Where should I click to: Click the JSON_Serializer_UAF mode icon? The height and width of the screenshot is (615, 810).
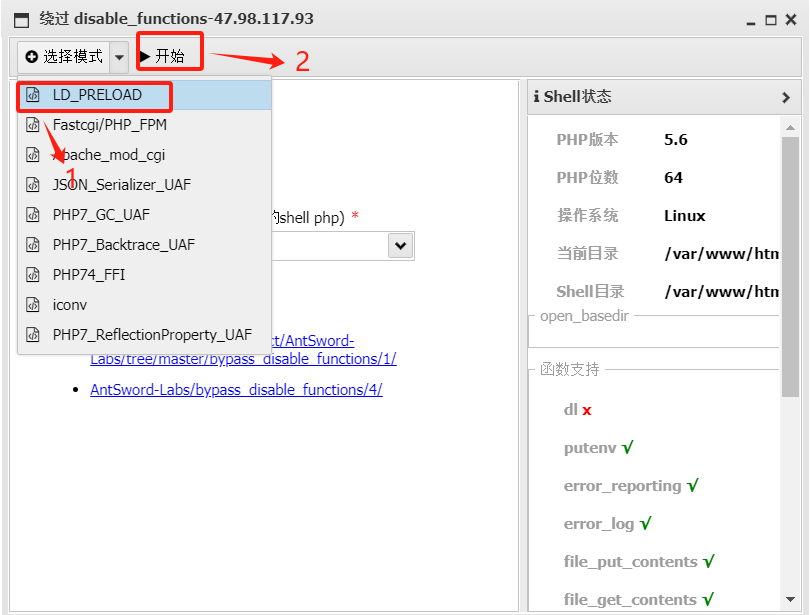click(34, 185)
